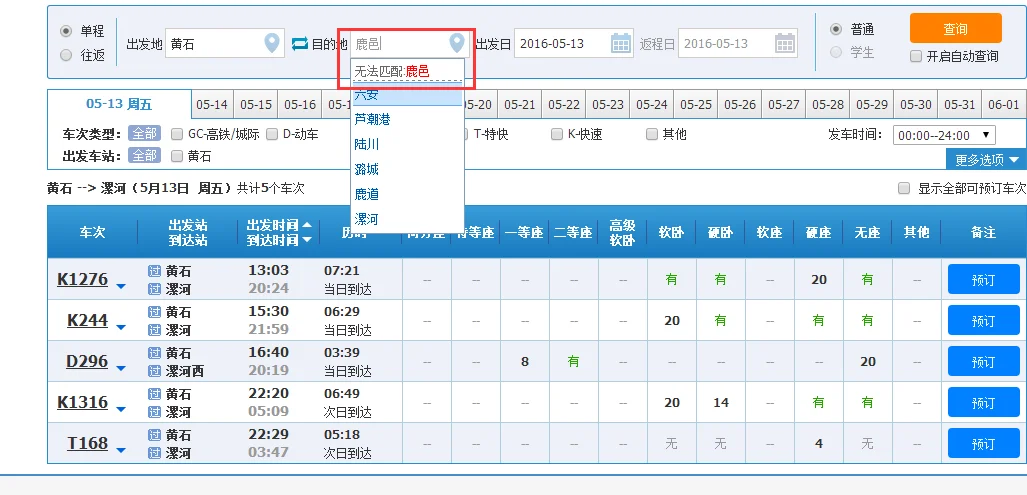Viewport: 1027px width, 495px height.
Task: Select 全部 for 出发车站 filter
Action: (x=144, y=155)
